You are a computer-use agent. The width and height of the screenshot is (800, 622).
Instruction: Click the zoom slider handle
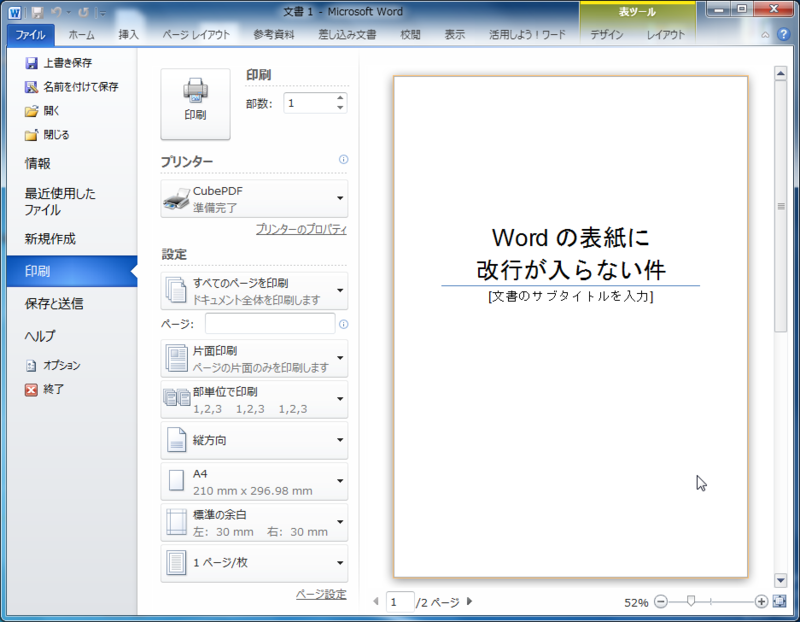pyautogui.click(x=690, y=602)
